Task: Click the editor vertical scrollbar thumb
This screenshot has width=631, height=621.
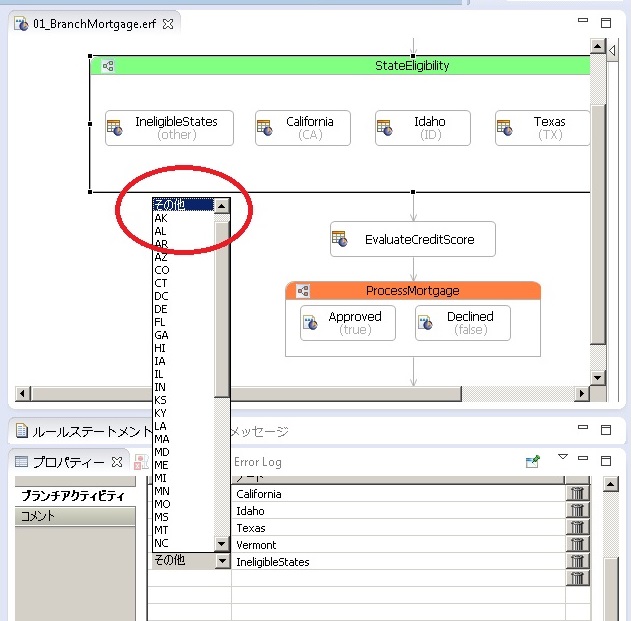Action: (x=598, y=224)
